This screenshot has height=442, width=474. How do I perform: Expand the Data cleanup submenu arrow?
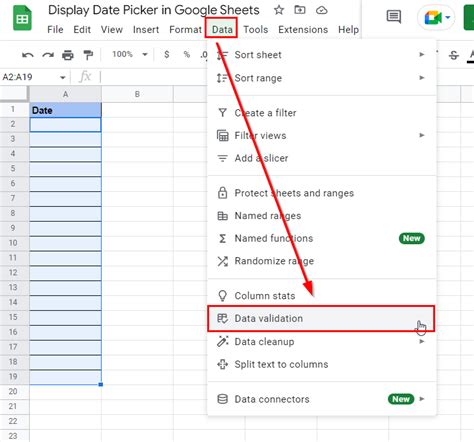point(422,341)
